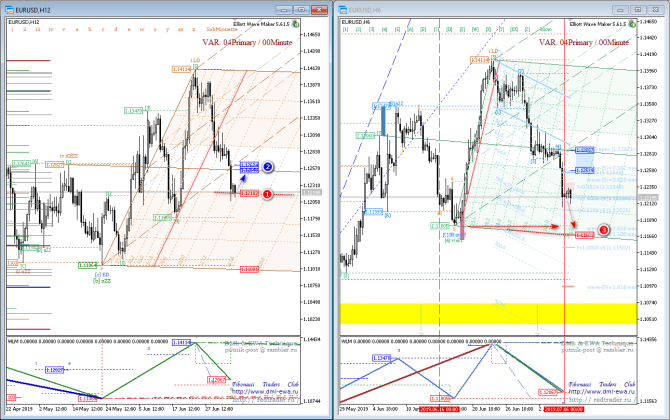
Task: Open http://www.dmi-ewa.ru link in H6 indicator pane
Action: coord(602,391)
